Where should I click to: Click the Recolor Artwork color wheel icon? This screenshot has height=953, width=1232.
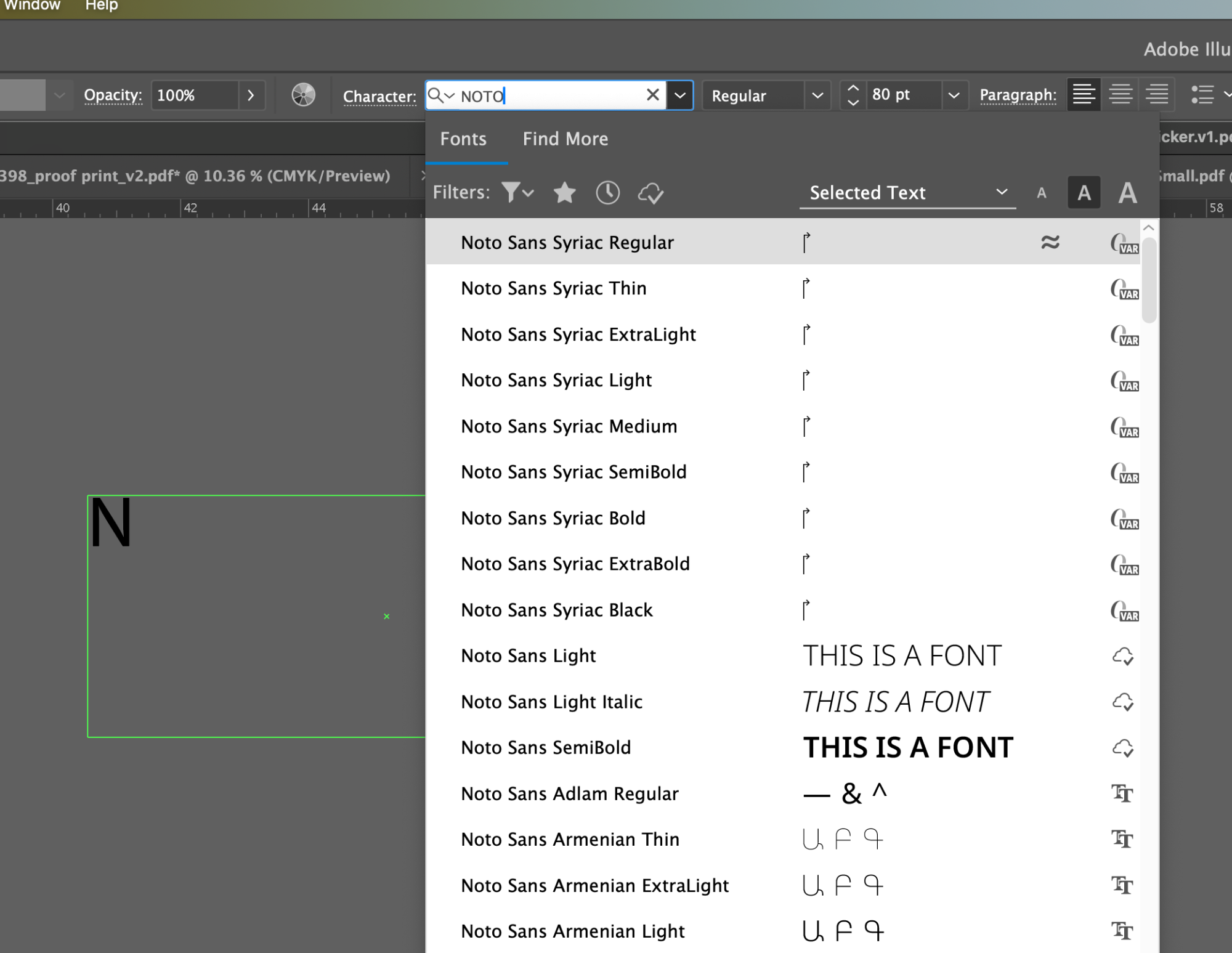pos(303,95)
